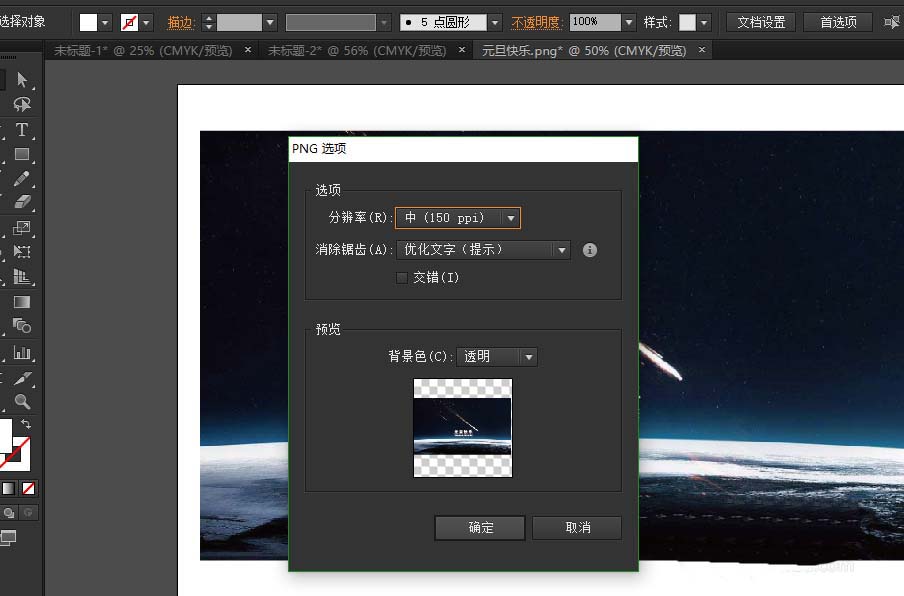904x596 pixels.
Task: Click the transparency preview thumbnail
Action: pos(462,427)
